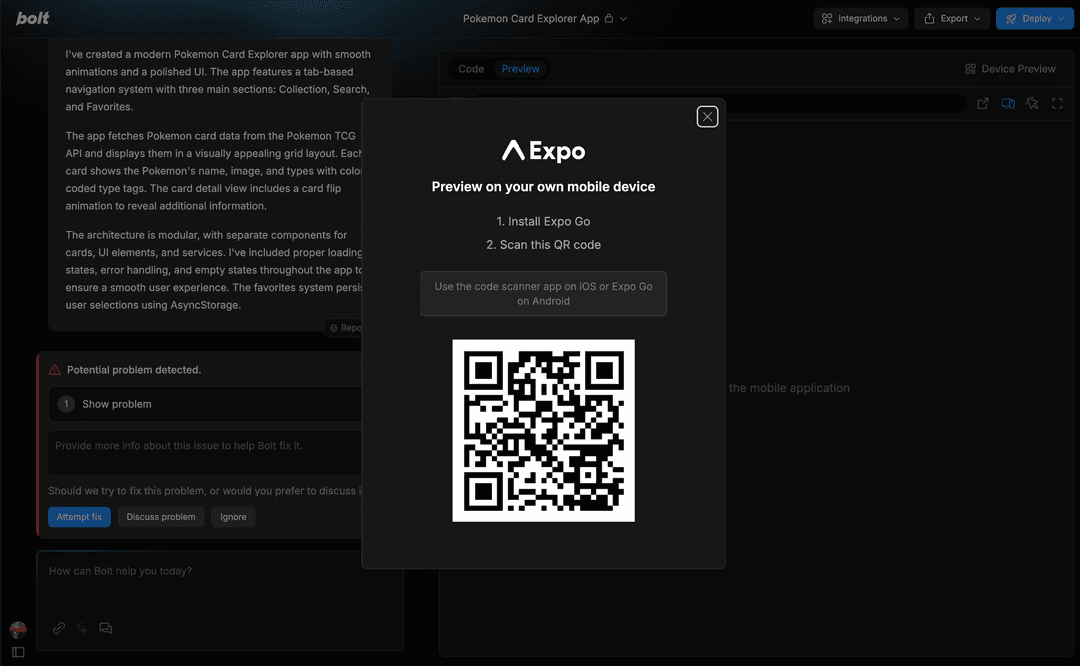Enter fullscreen preview mode
The image size is (1080, 666).
tap(1057, 103)
